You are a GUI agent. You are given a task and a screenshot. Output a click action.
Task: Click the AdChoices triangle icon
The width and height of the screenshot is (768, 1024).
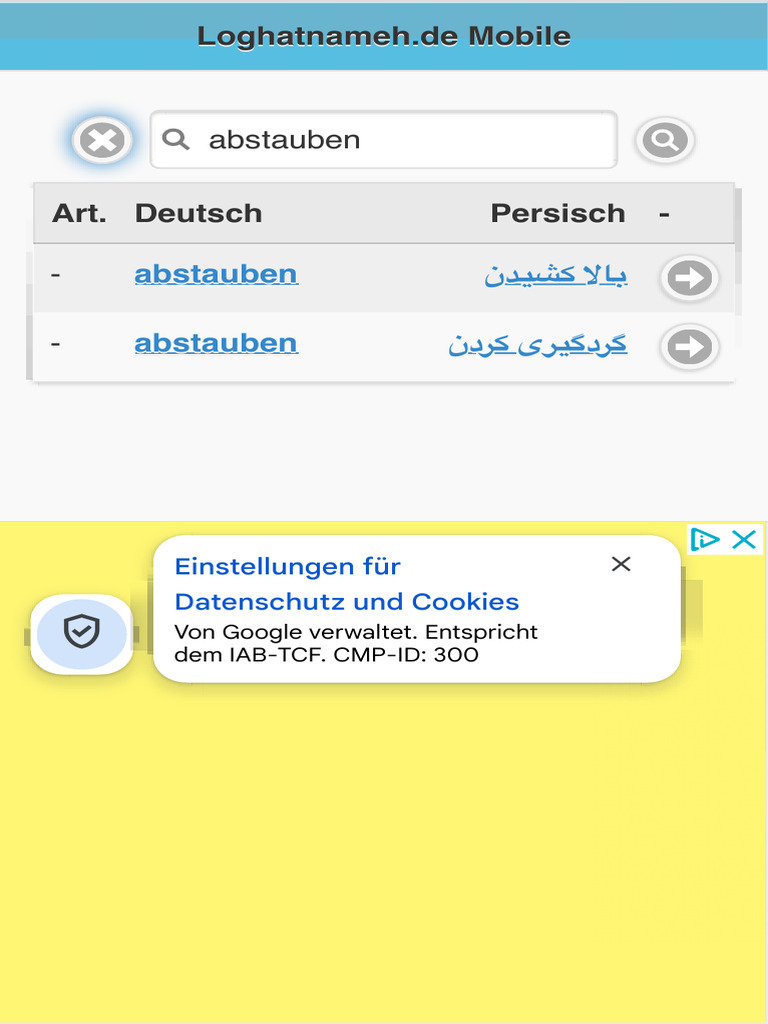705,540
